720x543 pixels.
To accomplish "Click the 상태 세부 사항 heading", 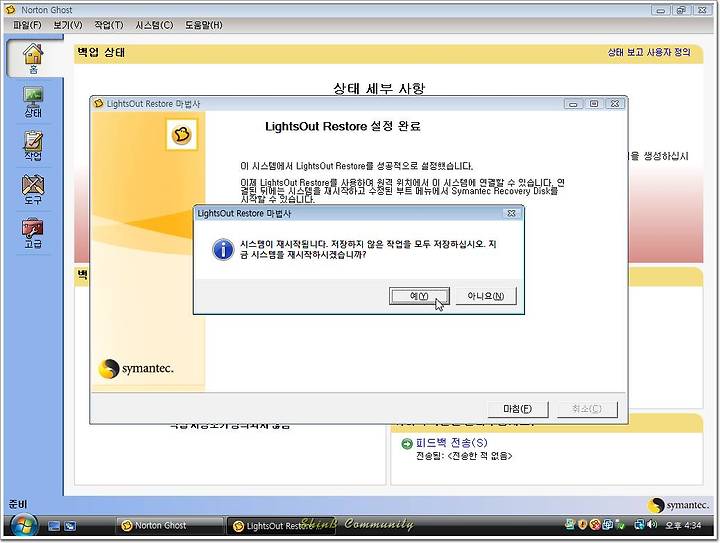I will [x=379, y=88].
